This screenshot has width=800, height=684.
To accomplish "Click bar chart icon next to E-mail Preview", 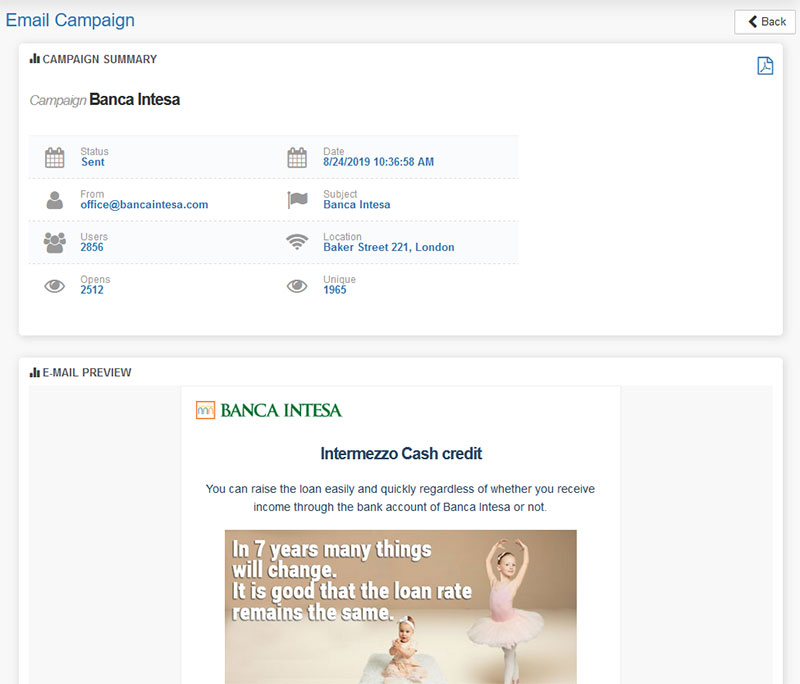I will coord(35,372).
